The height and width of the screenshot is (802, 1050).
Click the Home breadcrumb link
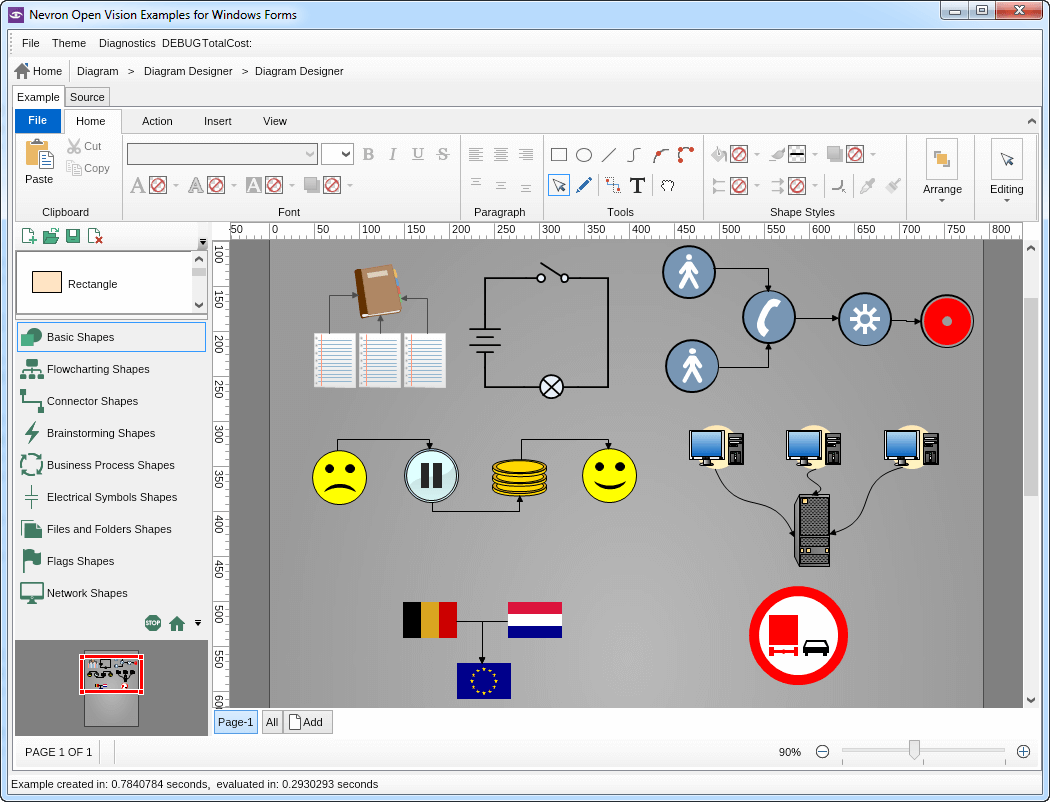click(38, 71)
